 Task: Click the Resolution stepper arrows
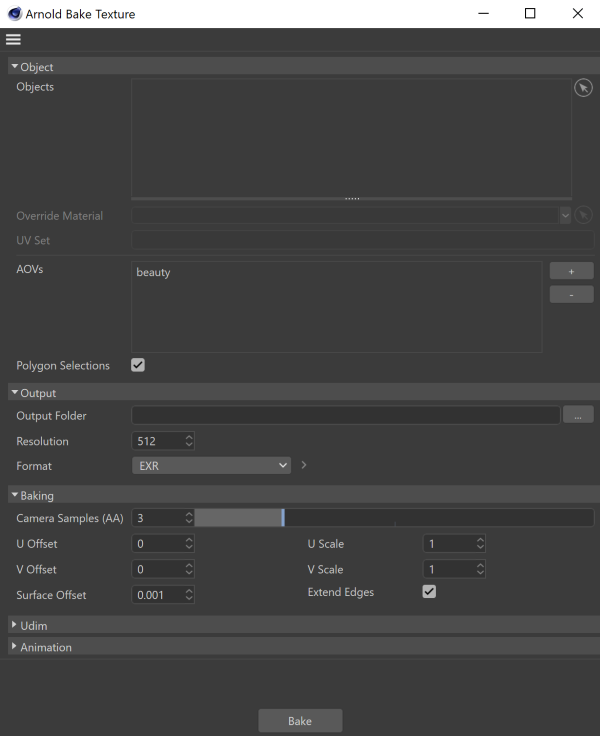(x=189, y=441)
